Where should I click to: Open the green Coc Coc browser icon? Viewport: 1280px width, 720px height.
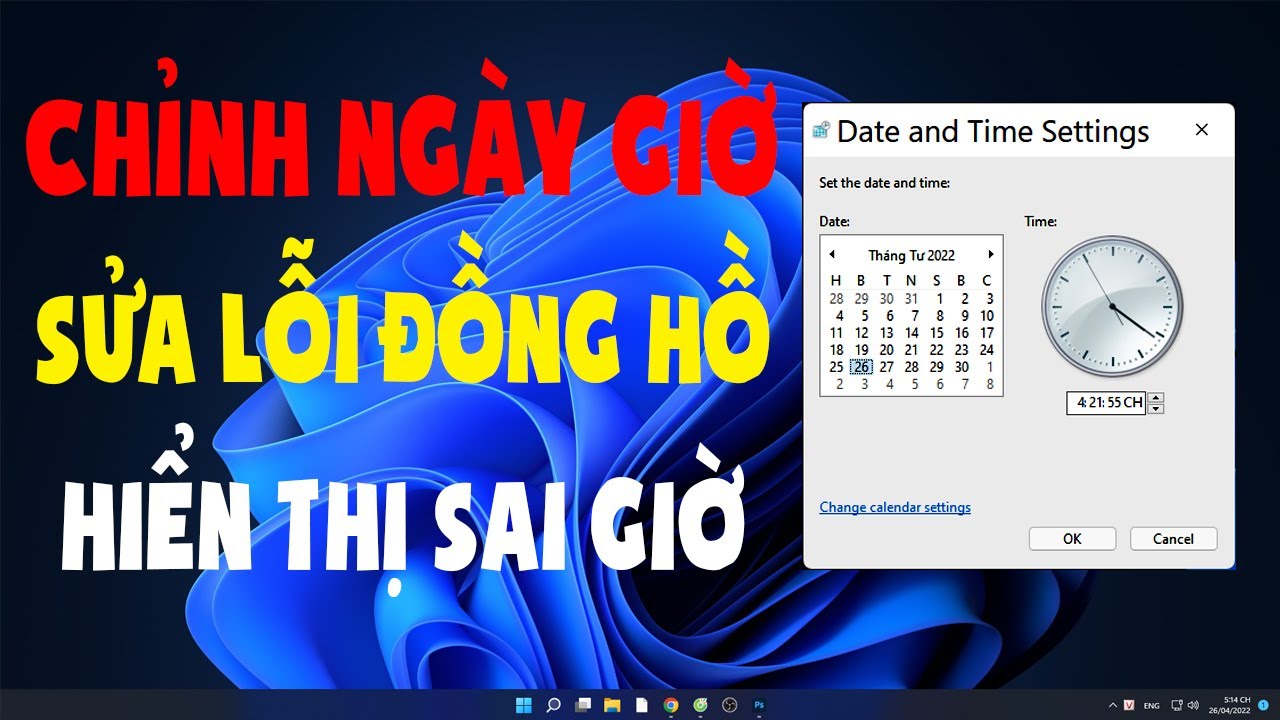[701, 705]
